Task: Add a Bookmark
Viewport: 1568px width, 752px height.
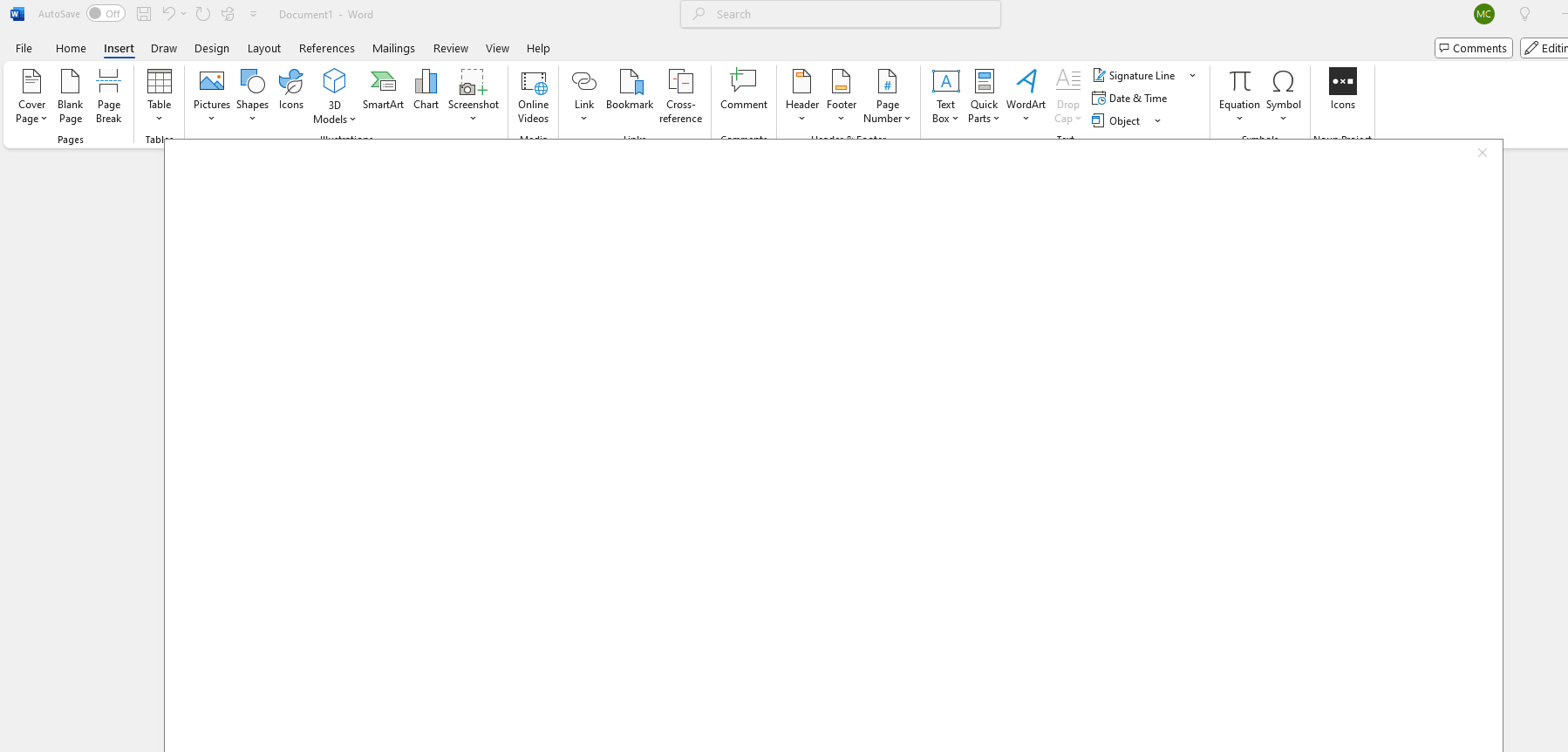Action: tap(630, 90)
